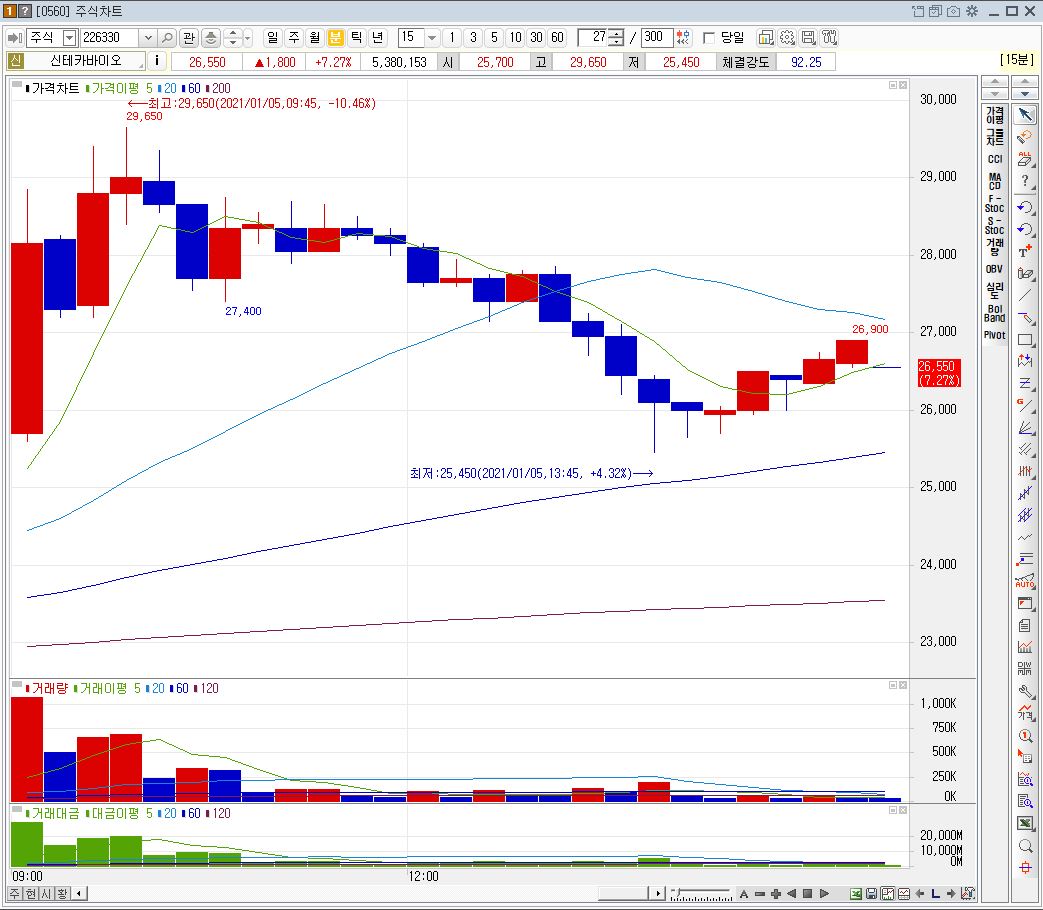Select the highlighted 분 (minute) period
Screen dimensions: 1043x910
pyautogui.click(x=335, y=38)
